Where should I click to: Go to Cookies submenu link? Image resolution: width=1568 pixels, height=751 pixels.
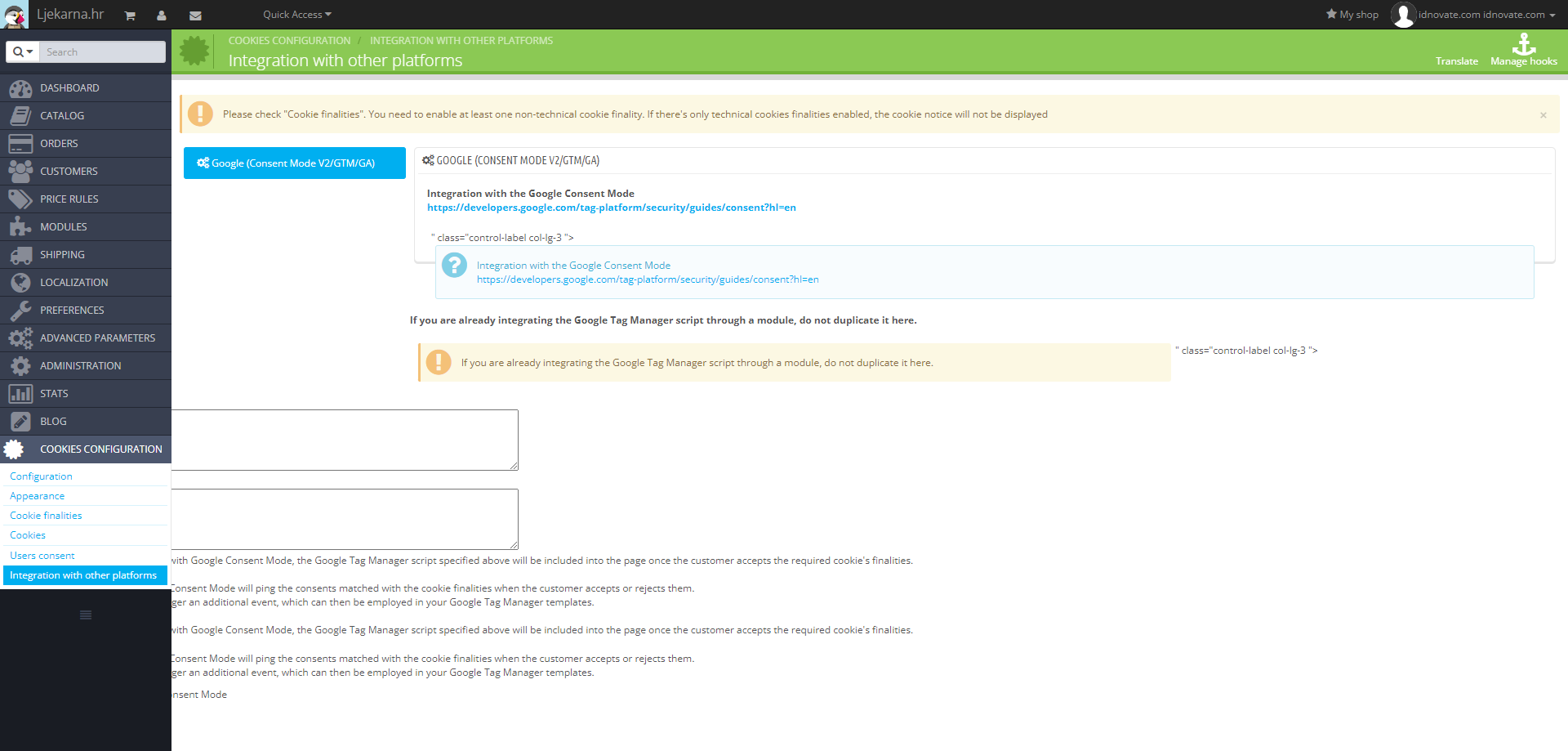(x=28, y=535)
